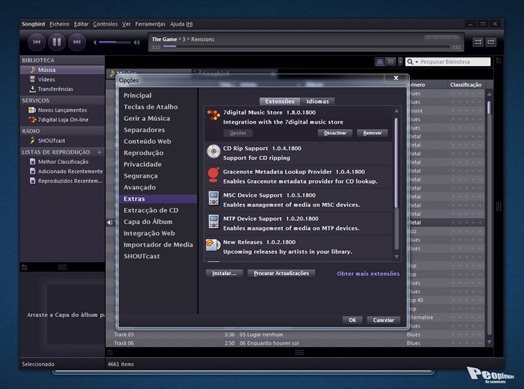
Task: Open SHOUTcast radio in sidebar
Action: click(x=62, y=141)
